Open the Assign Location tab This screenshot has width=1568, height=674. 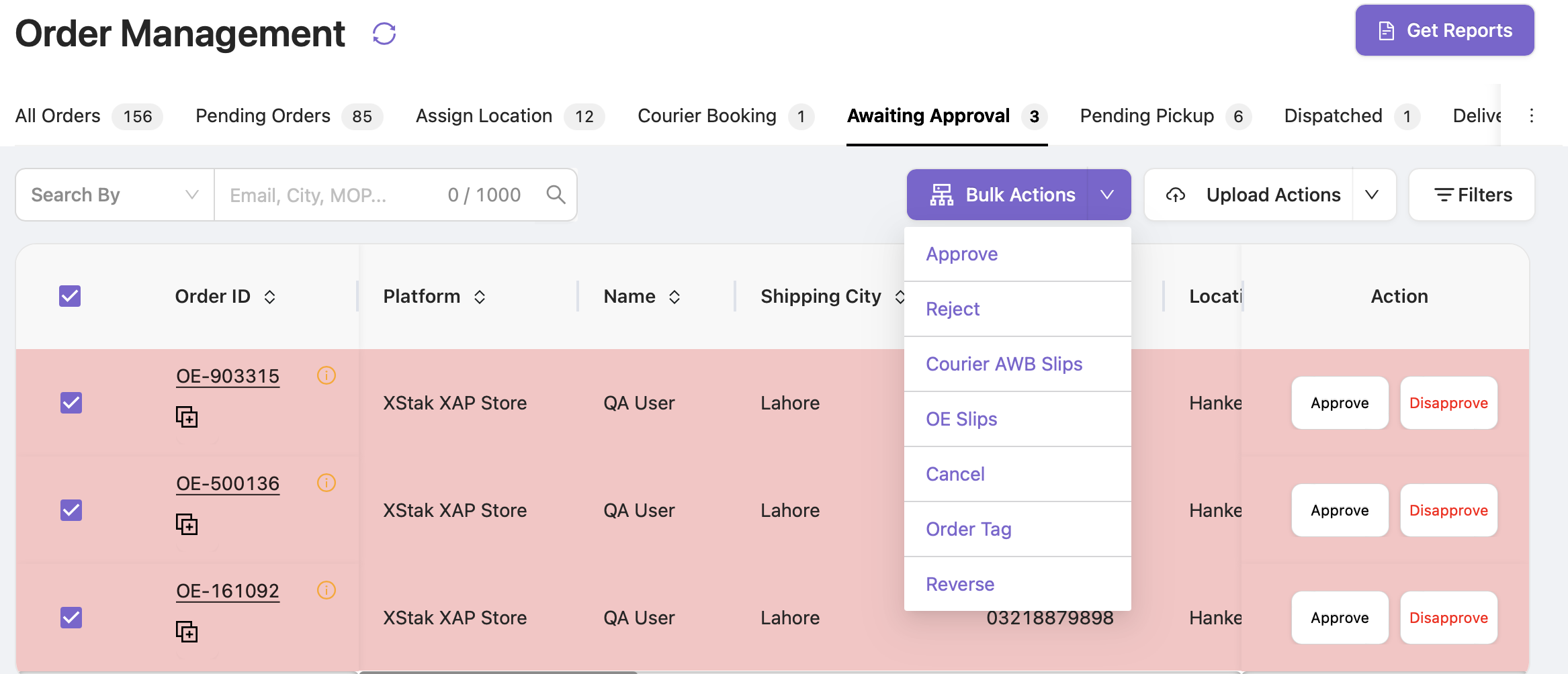(510, 116)
